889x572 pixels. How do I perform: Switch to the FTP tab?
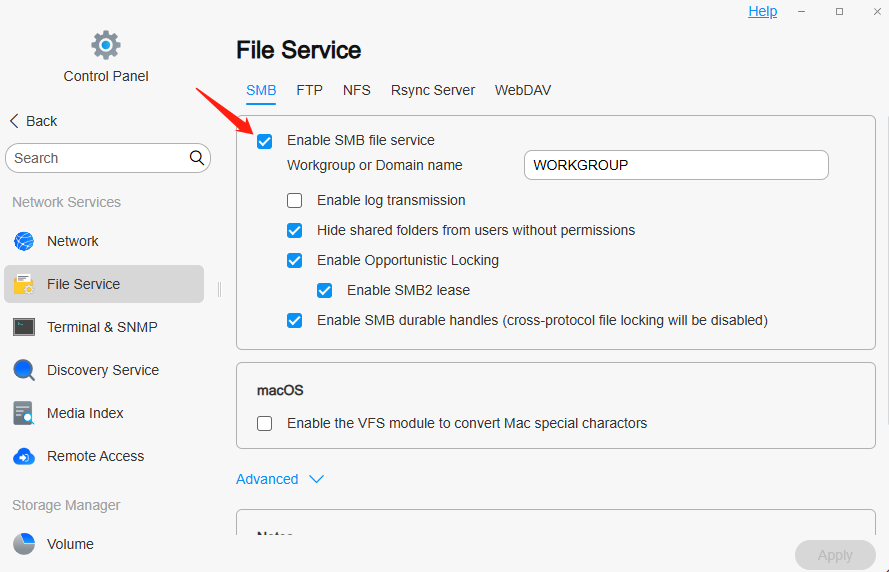pos(309,90)
